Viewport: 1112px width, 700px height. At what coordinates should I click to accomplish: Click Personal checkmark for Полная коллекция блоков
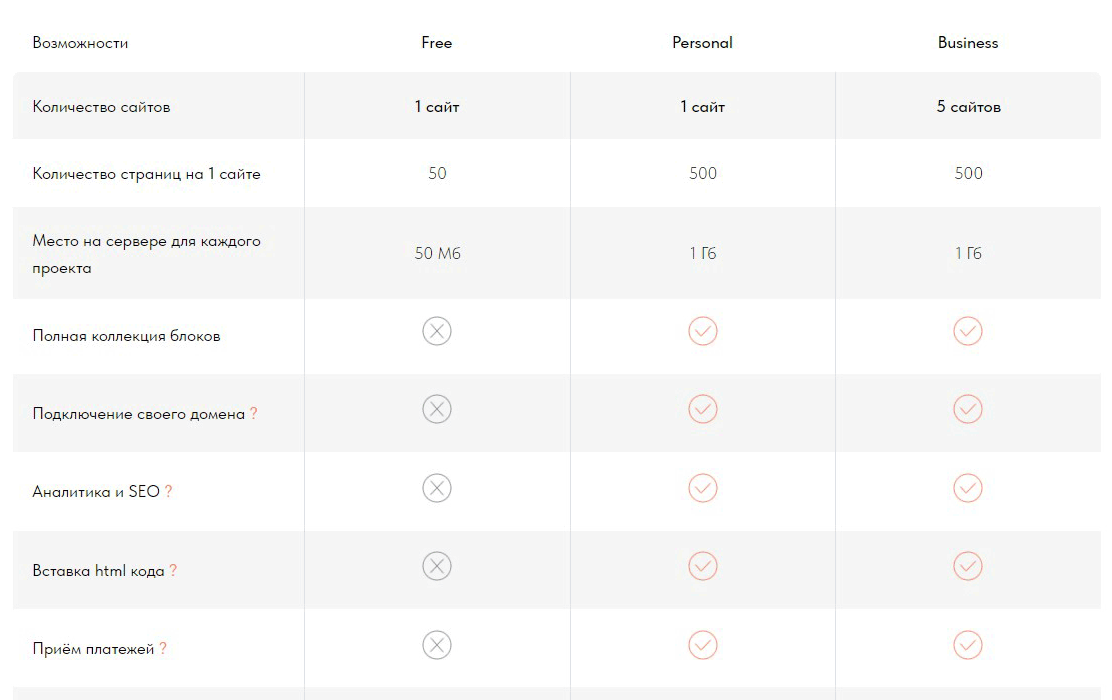[x=703, y=331]
